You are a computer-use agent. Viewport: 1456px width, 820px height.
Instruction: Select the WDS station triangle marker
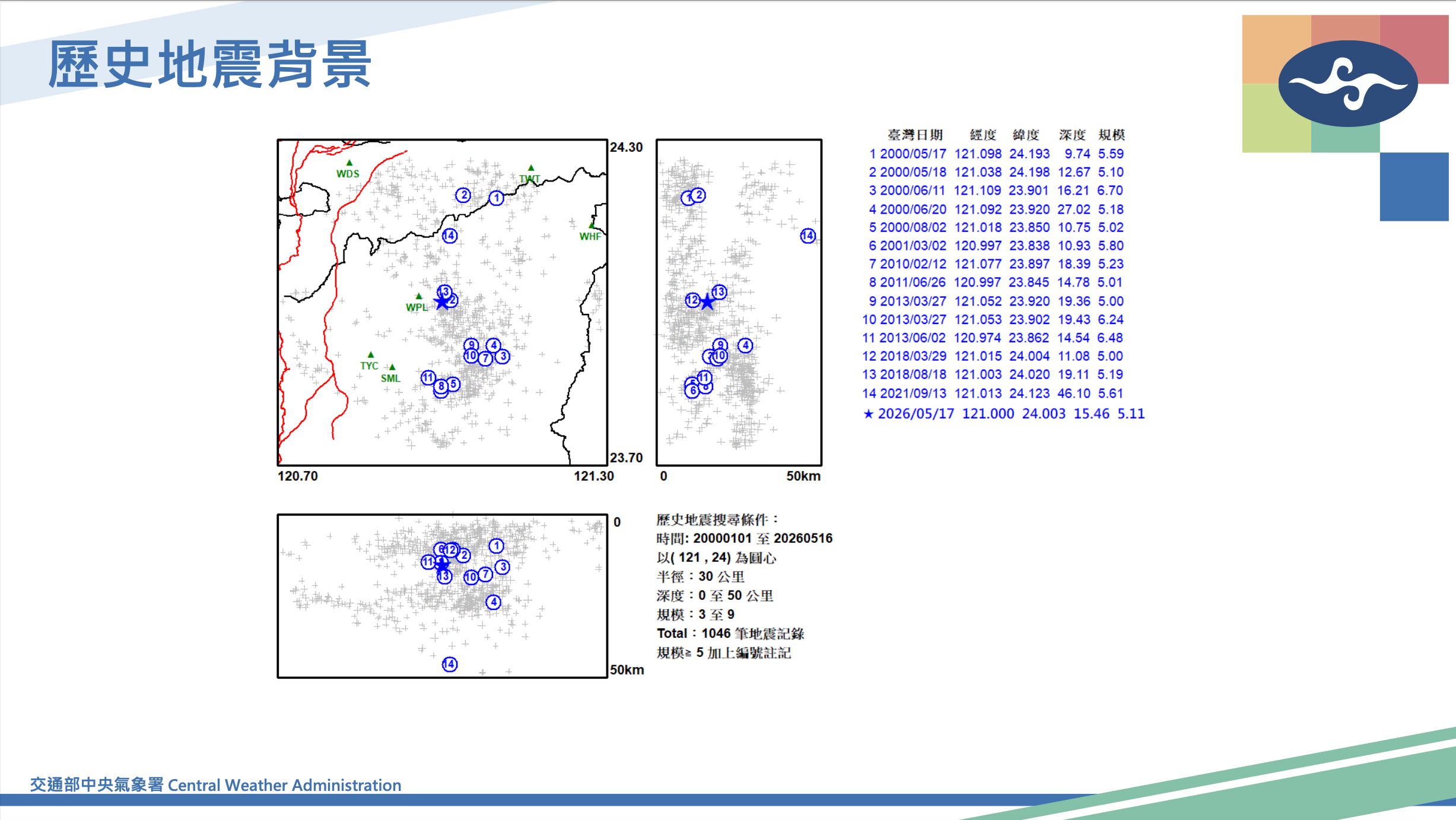tap(349, 163)
